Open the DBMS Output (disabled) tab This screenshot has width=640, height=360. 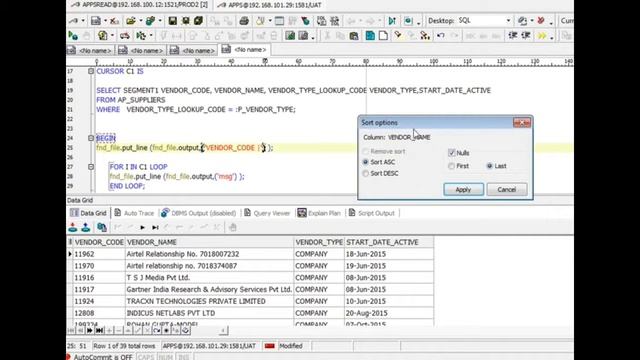pos(199,213)
